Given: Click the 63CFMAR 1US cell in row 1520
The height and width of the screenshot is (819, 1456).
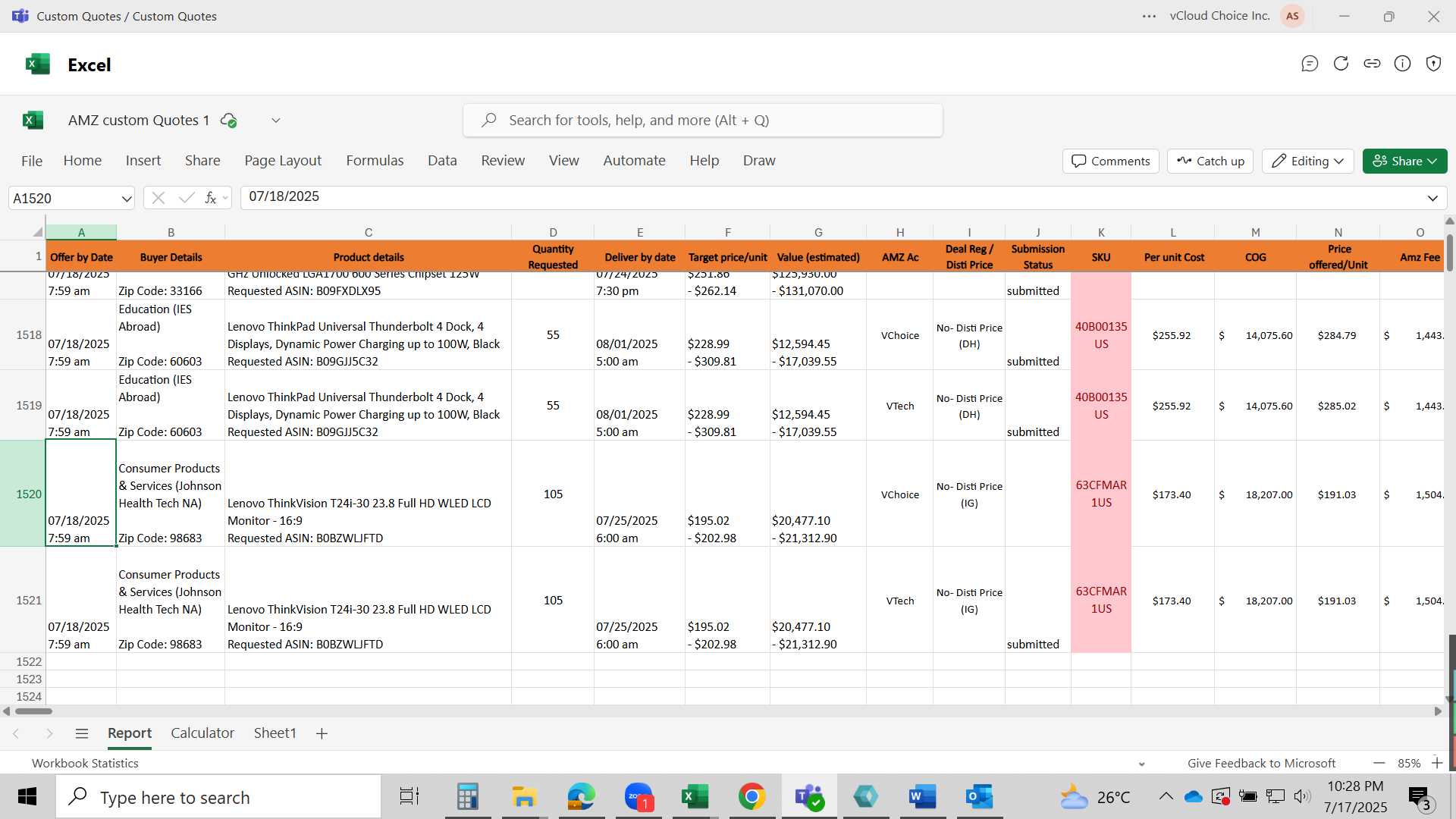Looking at the screenshot, I should point(1101,494).
